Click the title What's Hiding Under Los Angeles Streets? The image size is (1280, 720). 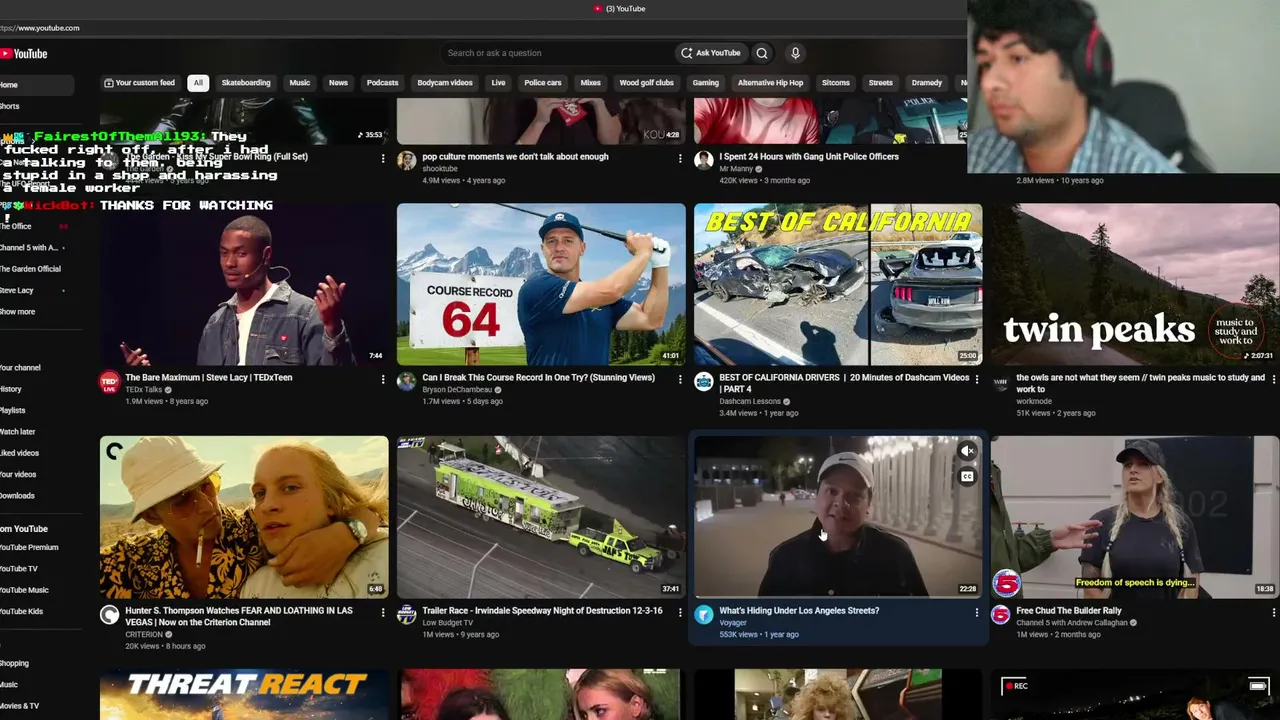[x=799, y=611]
